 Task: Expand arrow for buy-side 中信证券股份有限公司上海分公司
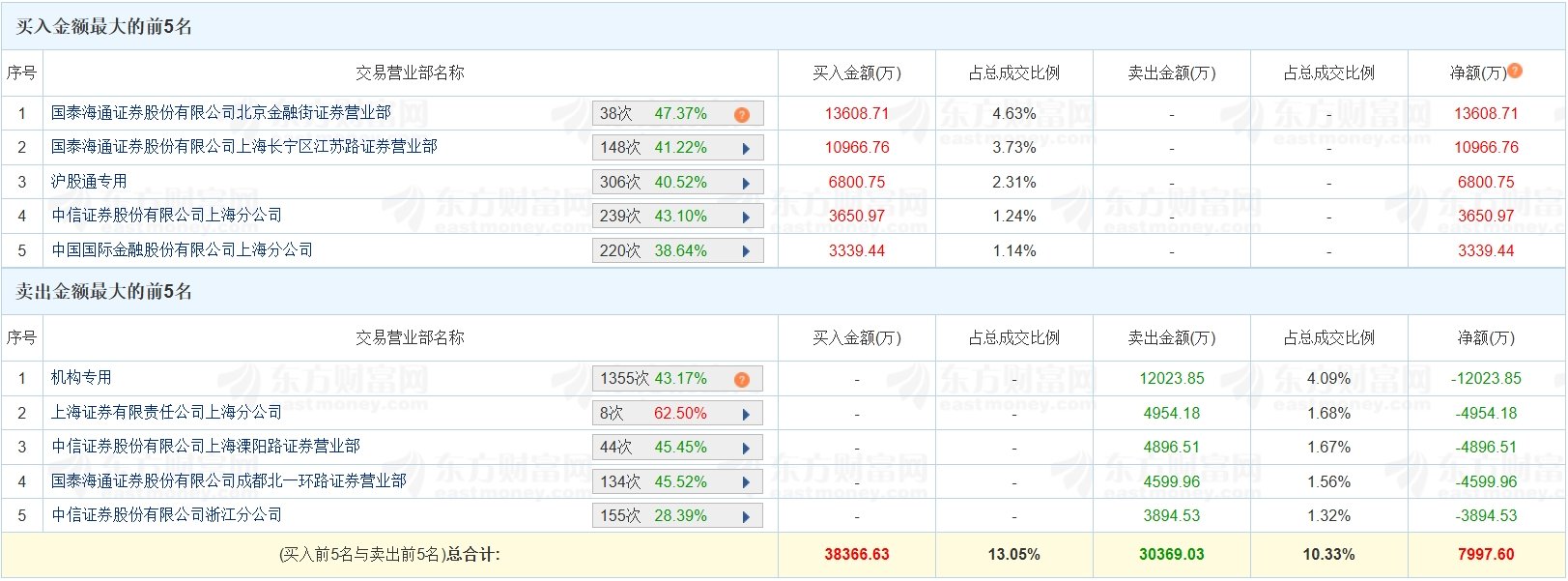tap(746, 218)
